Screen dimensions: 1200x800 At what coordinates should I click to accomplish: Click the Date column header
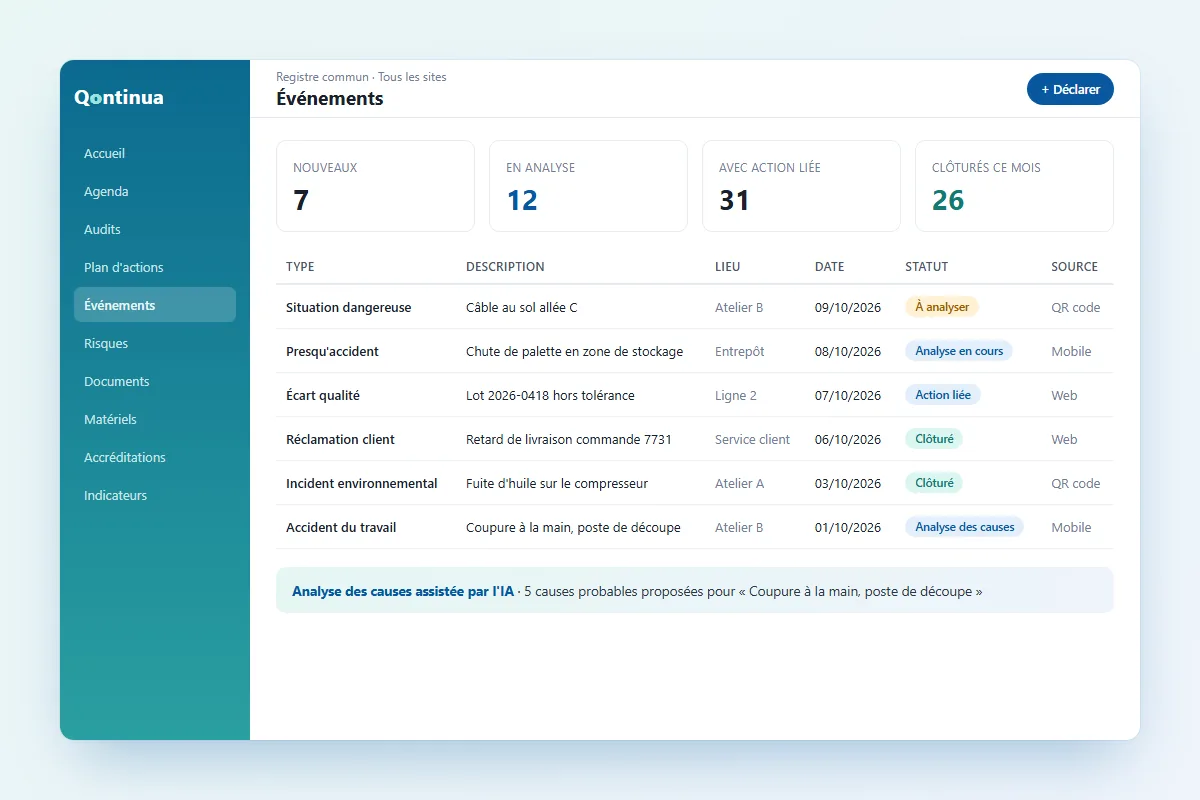point(829,267)
